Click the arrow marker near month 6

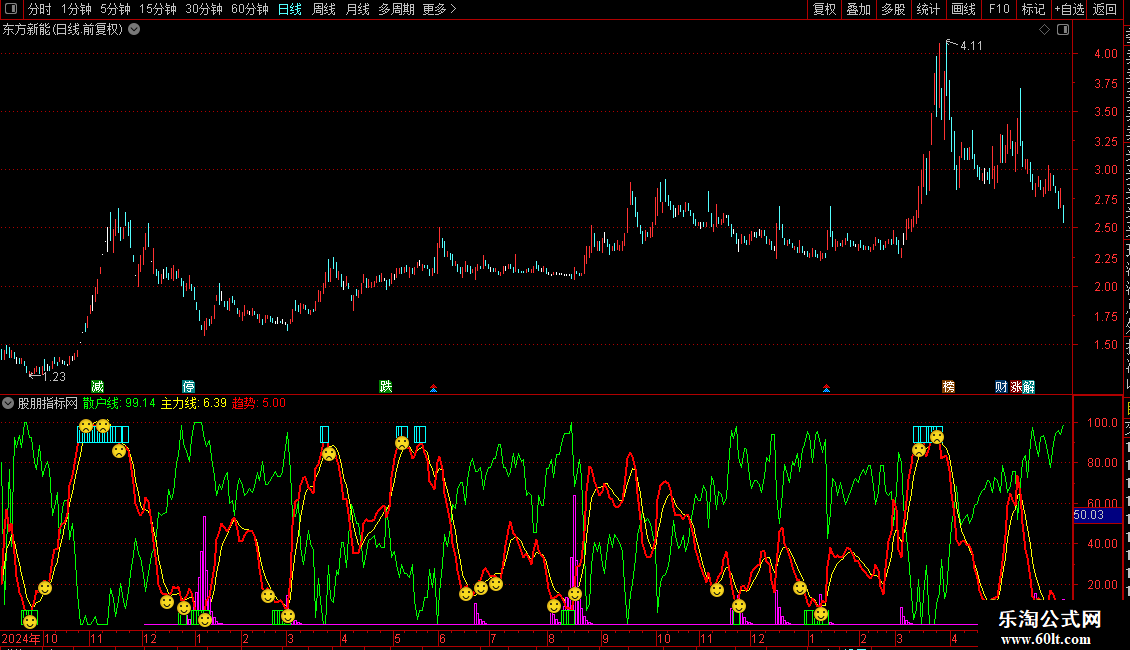click(x=433, y=388)
